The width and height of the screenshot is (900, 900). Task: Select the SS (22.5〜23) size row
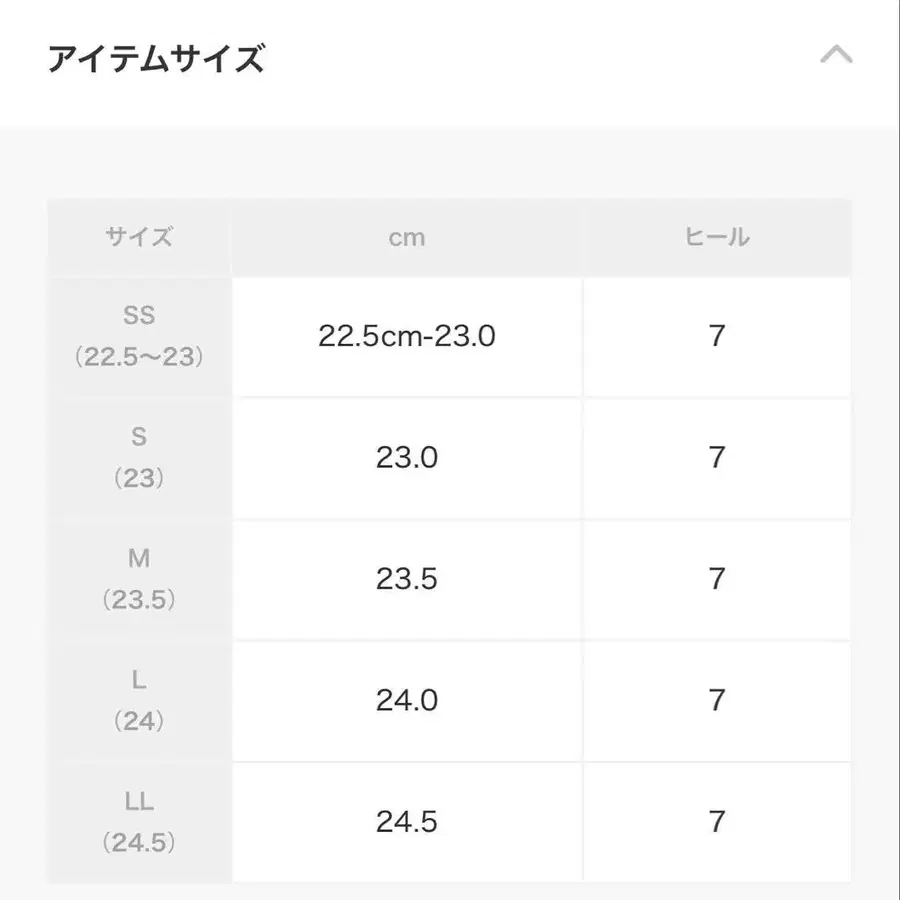pyautogui.click(x=139, y=336)
